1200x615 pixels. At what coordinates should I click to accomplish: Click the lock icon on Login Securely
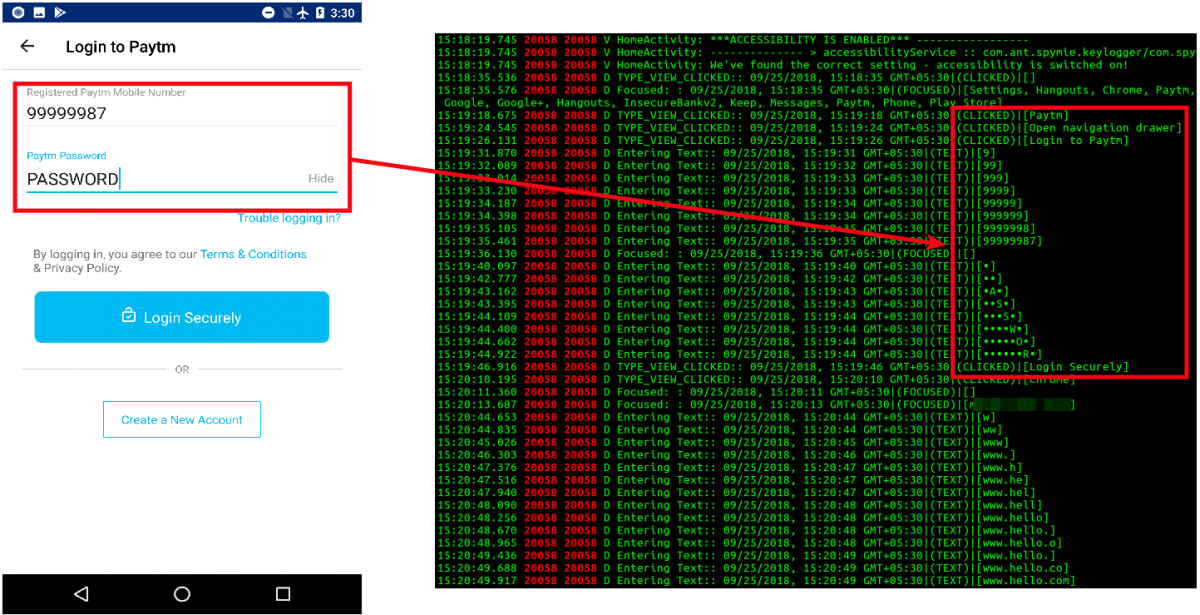pos(128,316)
